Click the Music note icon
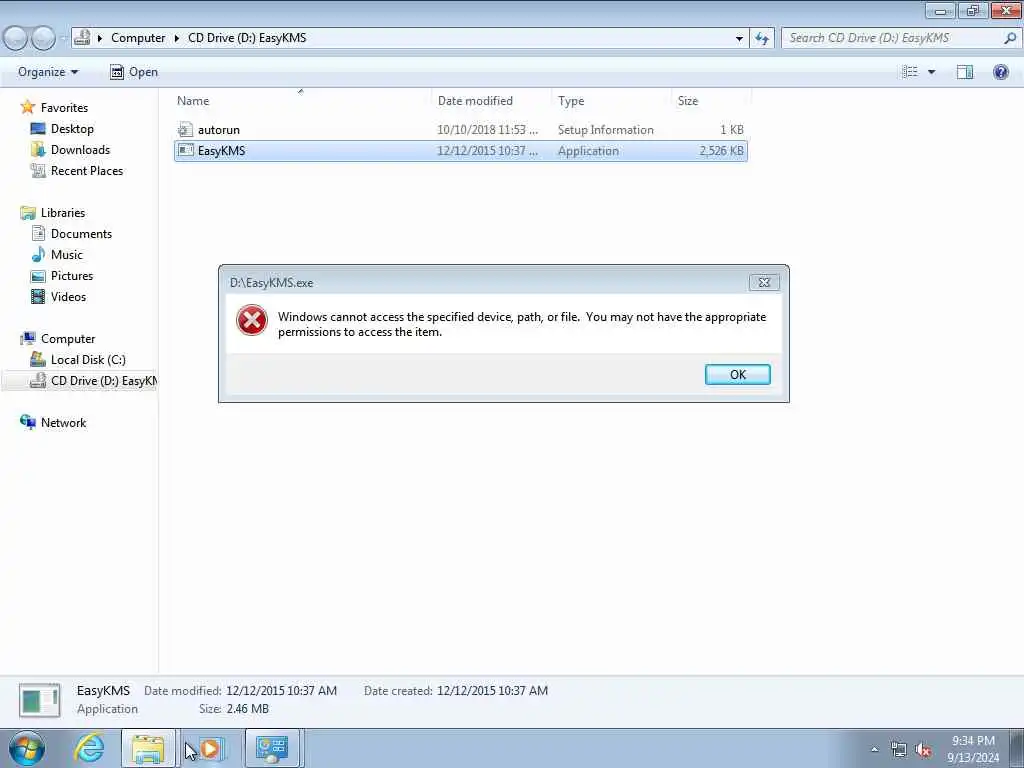 tap(38, 254)
